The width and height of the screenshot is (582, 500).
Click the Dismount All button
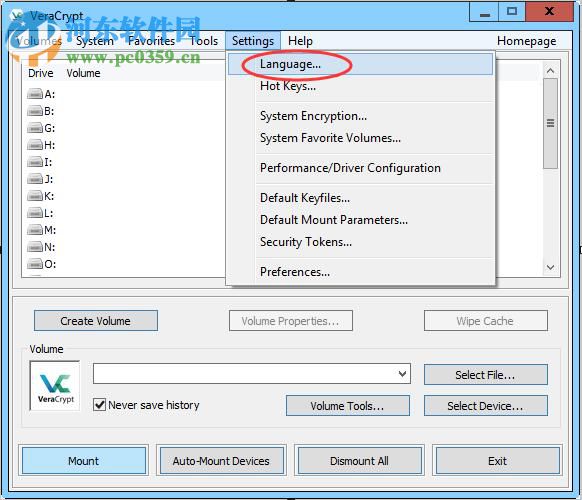coord(359,461)
